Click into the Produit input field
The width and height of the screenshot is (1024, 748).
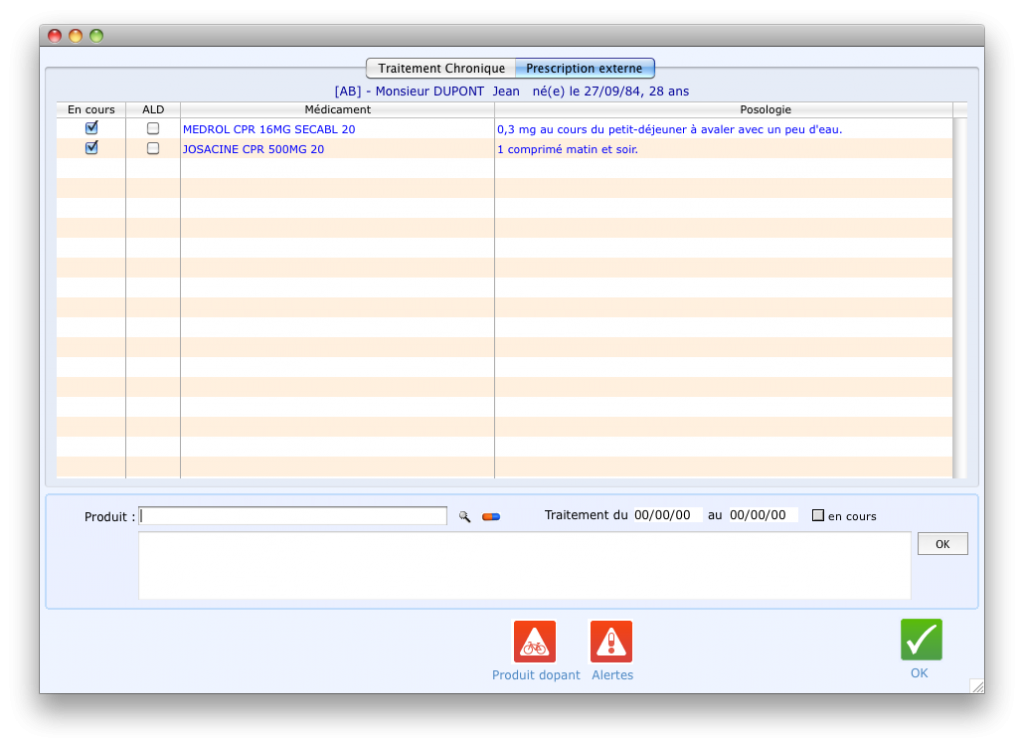[x=293, y=516]
